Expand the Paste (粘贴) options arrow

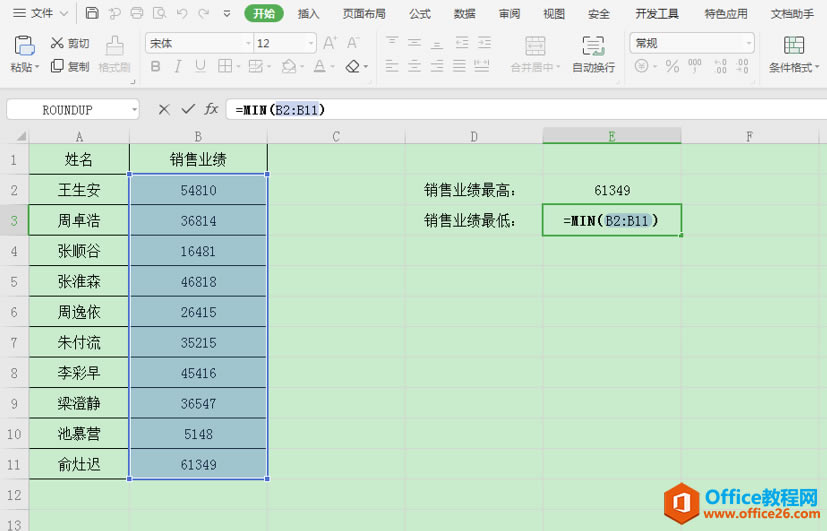pyautogui.click(x=37, y=68)
